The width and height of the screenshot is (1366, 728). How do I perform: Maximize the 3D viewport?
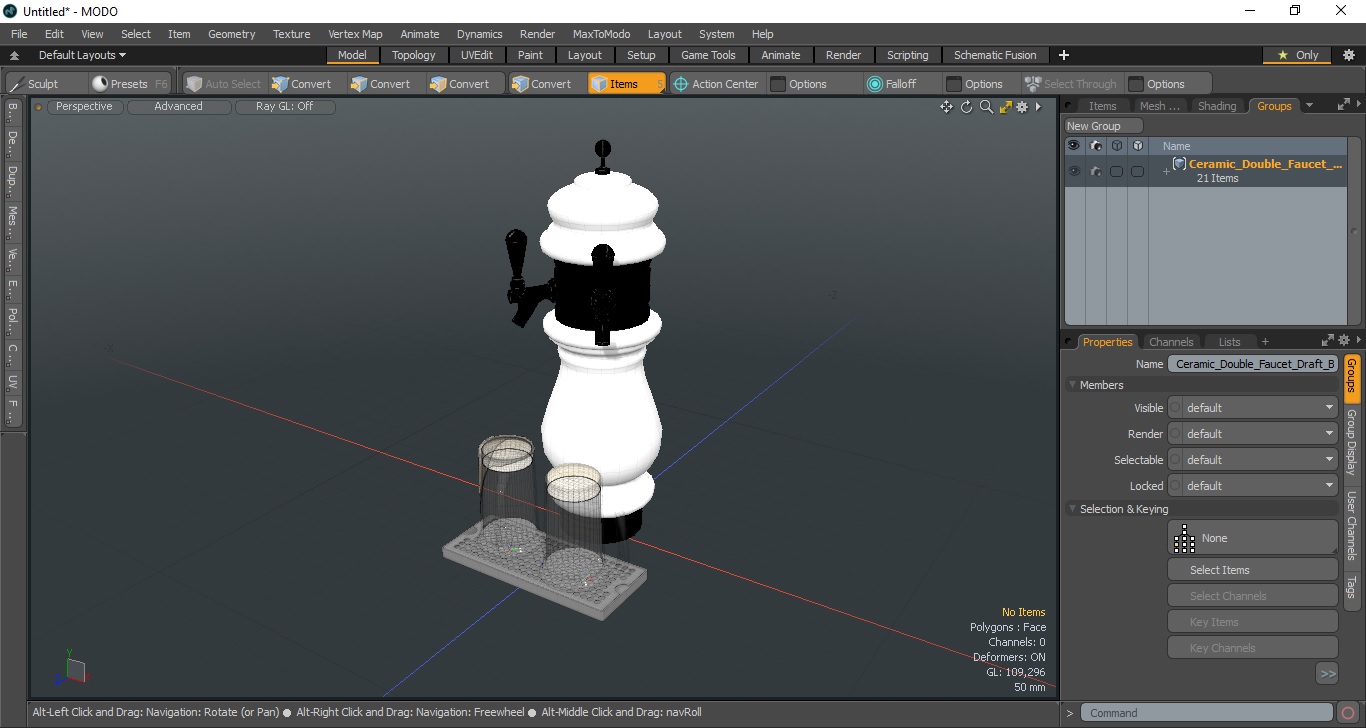[1005, 107]
